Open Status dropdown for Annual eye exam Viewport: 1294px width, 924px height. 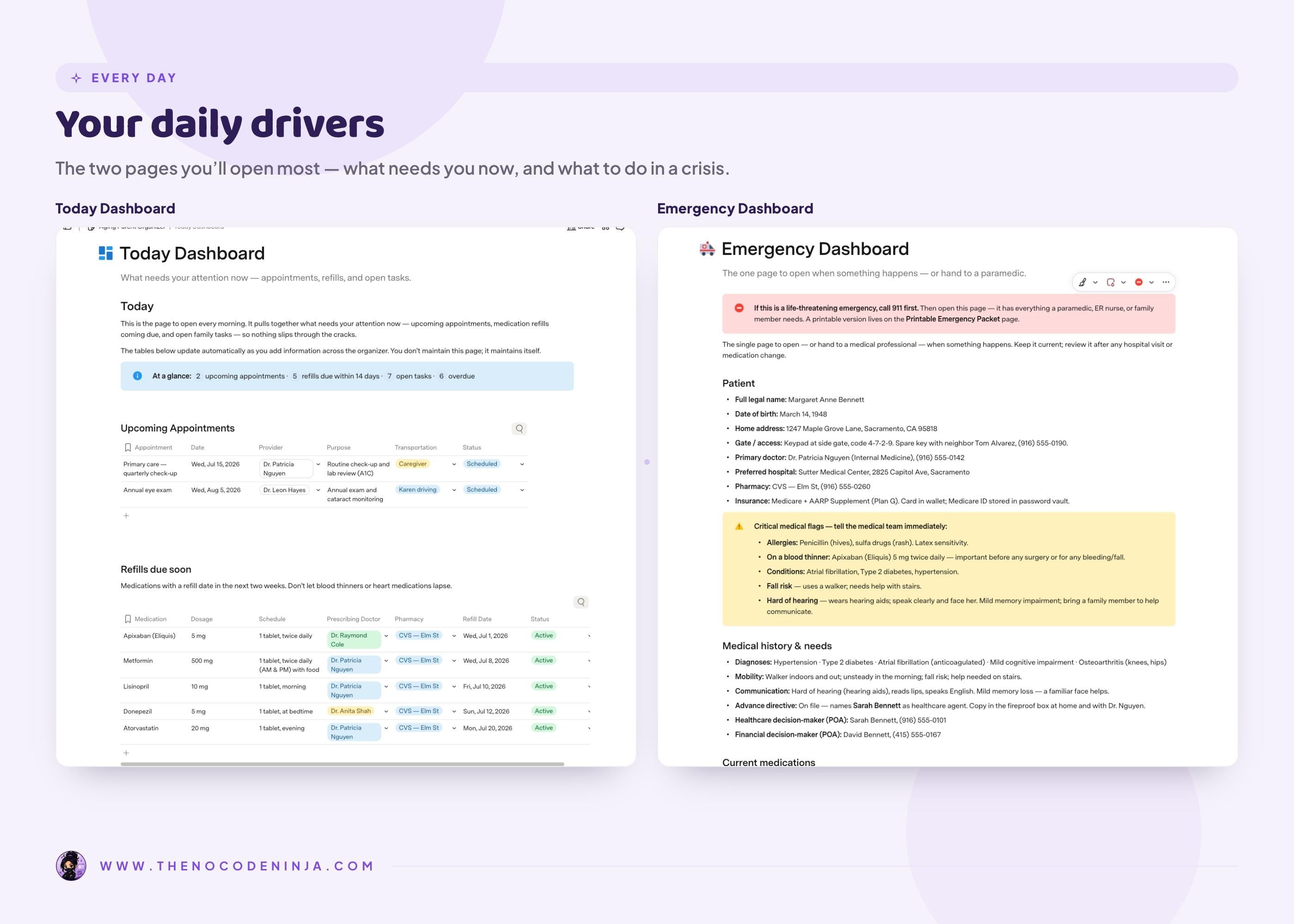522,490
